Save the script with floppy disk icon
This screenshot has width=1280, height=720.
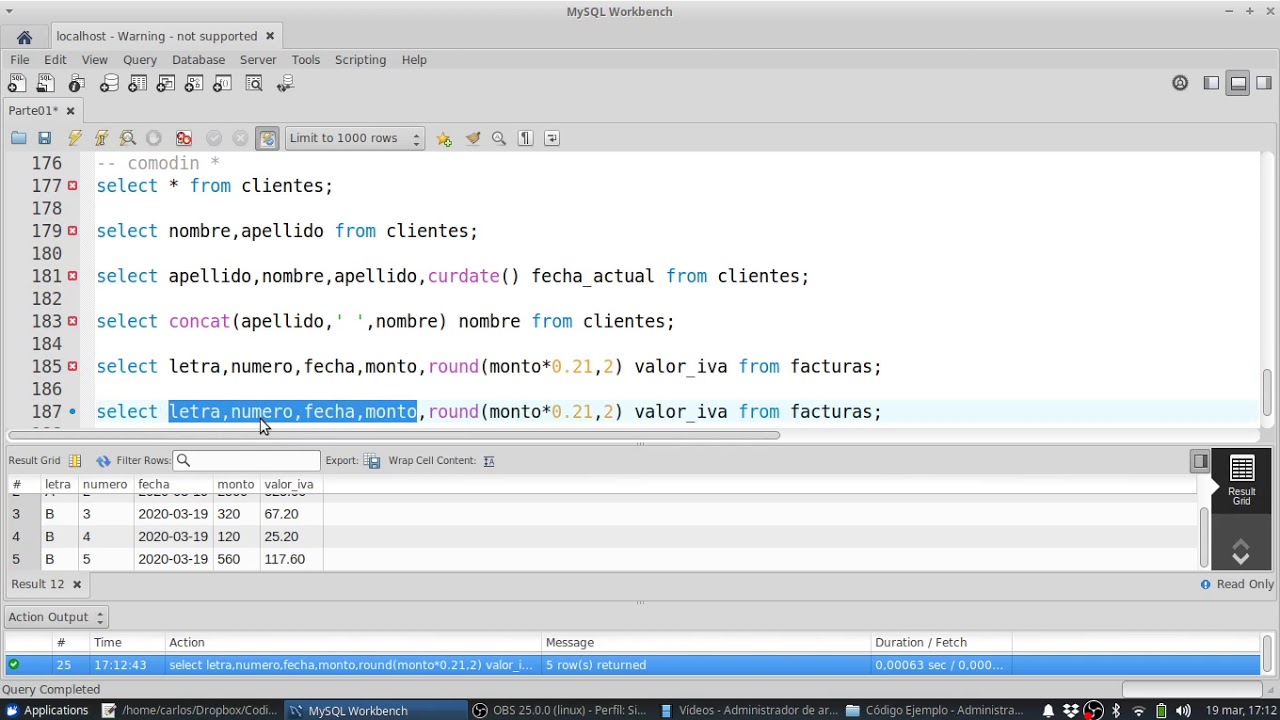pyautogui.click(x=44, y=139)
